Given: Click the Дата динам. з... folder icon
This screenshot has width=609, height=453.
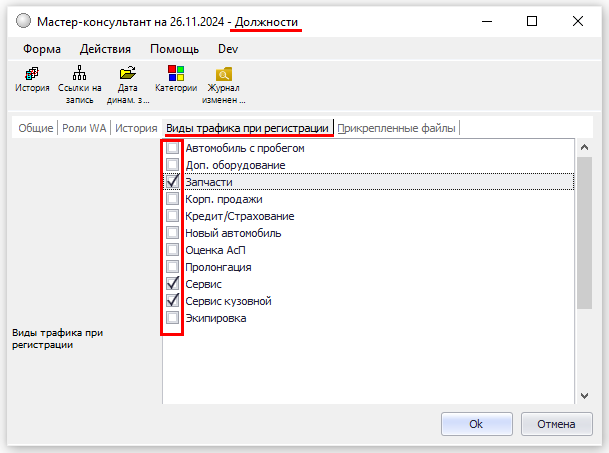Looking at the screenshot, I should click(x=128, y=74).
